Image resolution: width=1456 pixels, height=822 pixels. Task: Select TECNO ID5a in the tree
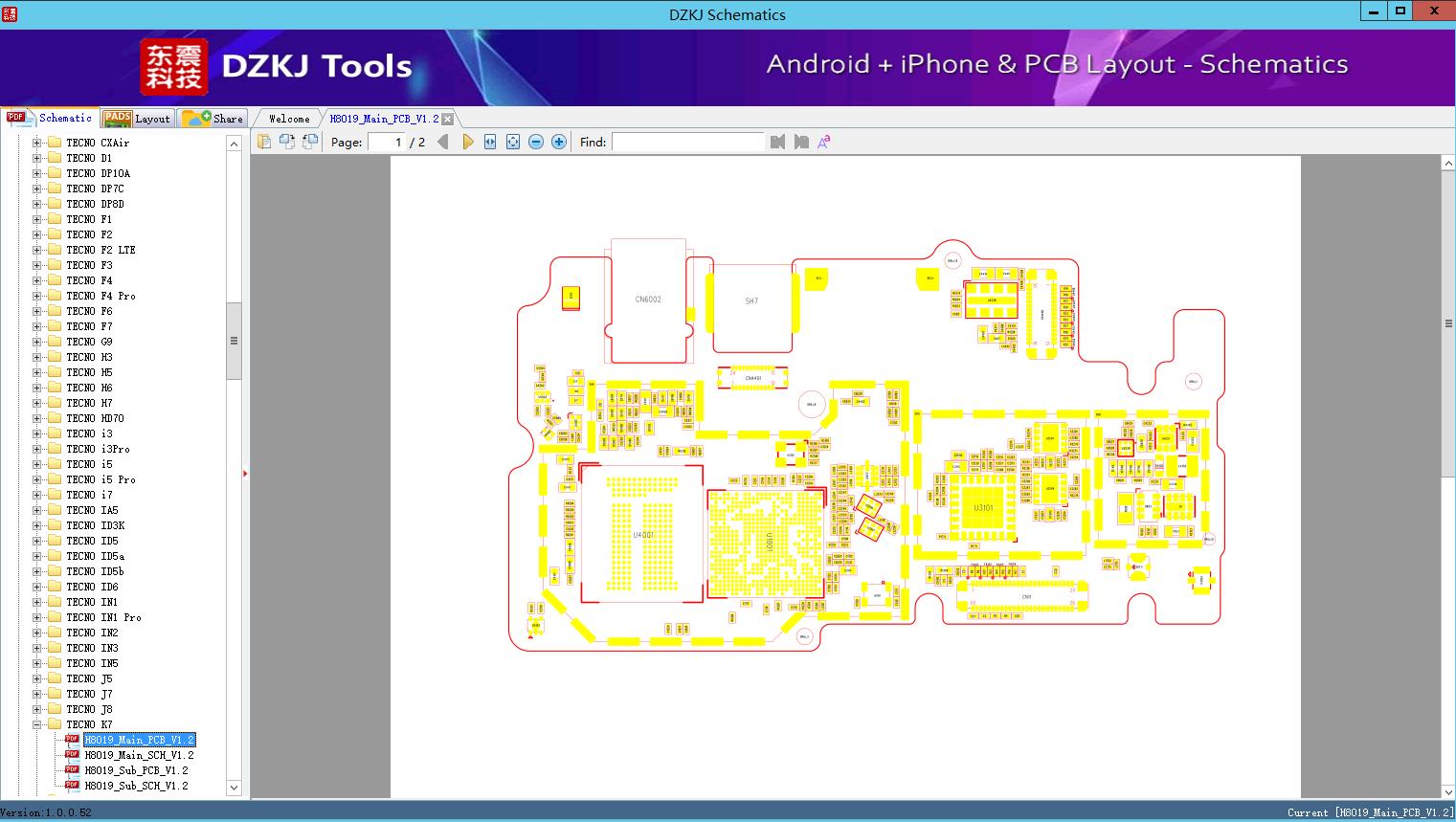95,556
